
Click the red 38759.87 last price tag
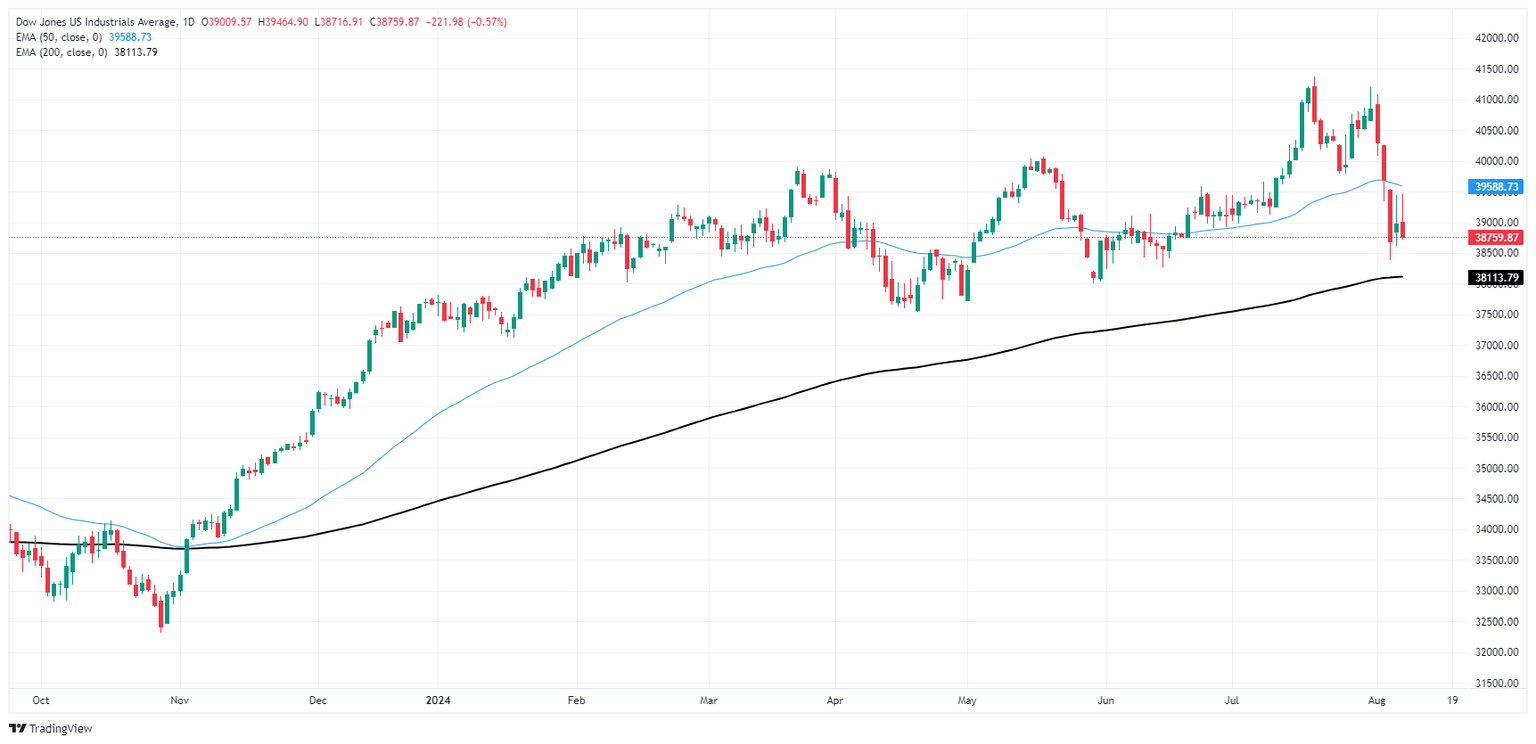1494,238
